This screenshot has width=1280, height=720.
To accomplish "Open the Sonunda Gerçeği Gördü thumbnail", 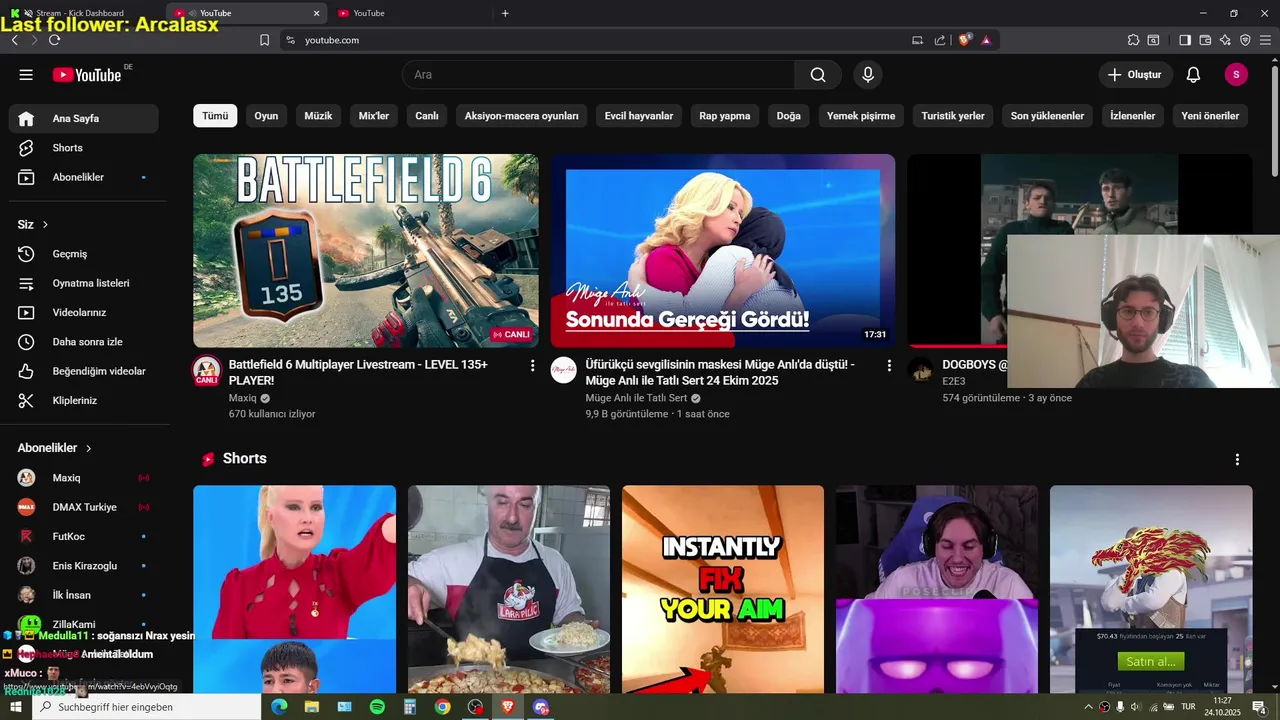I will (723, 251).
